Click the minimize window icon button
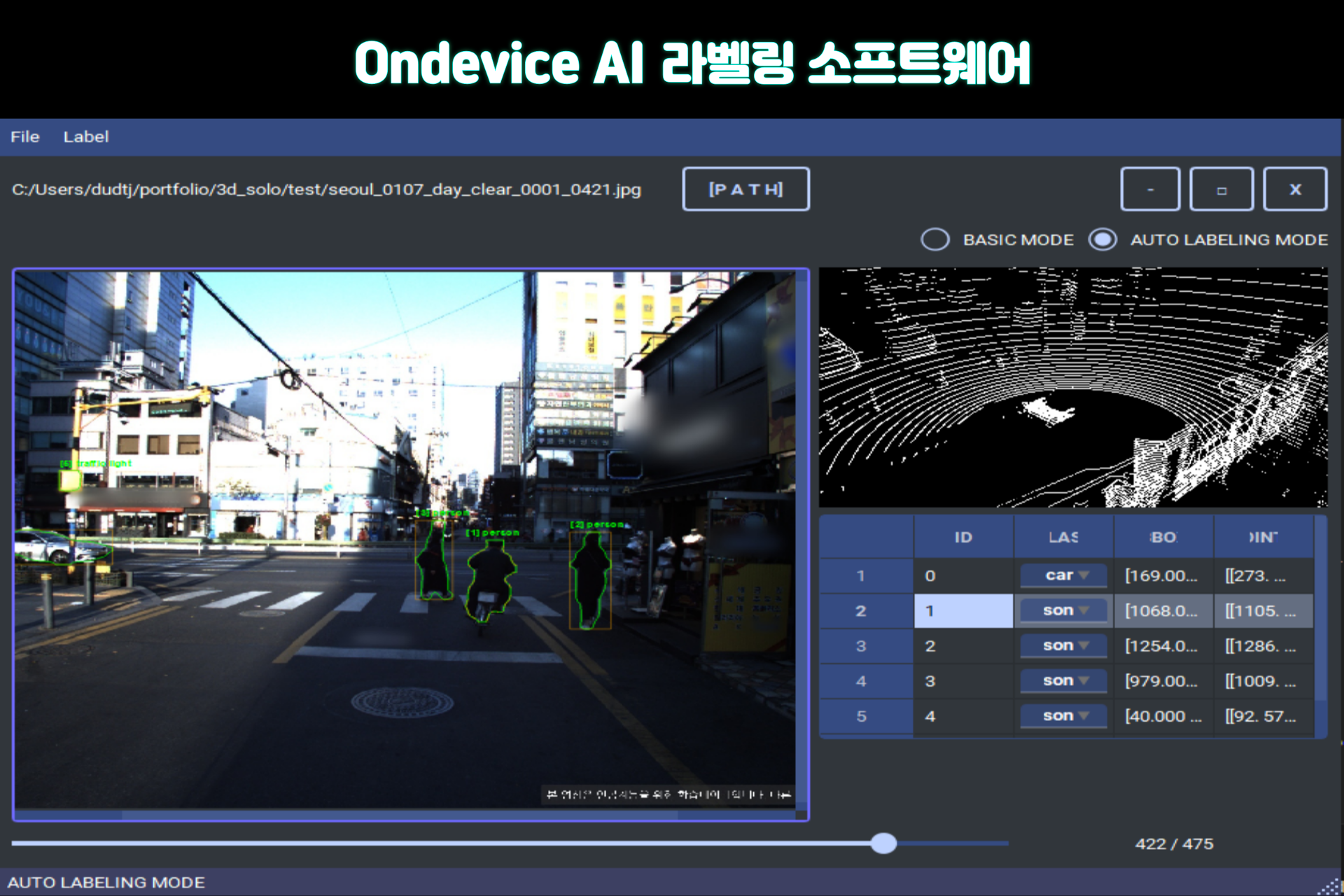The width and height of the screenshot is (1344, 896). tap(1149, 189)
